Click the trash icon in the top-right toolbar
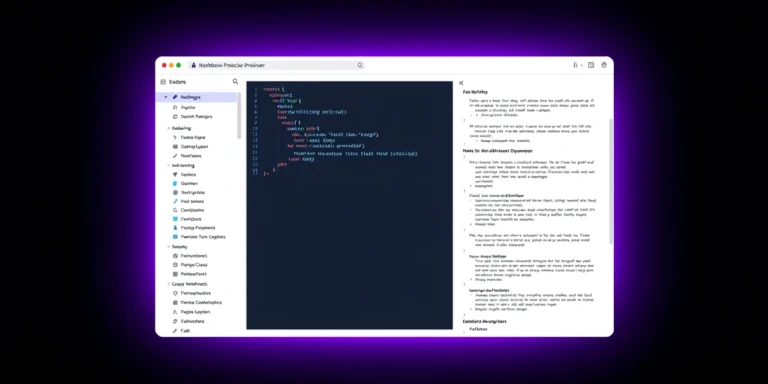 604,65
